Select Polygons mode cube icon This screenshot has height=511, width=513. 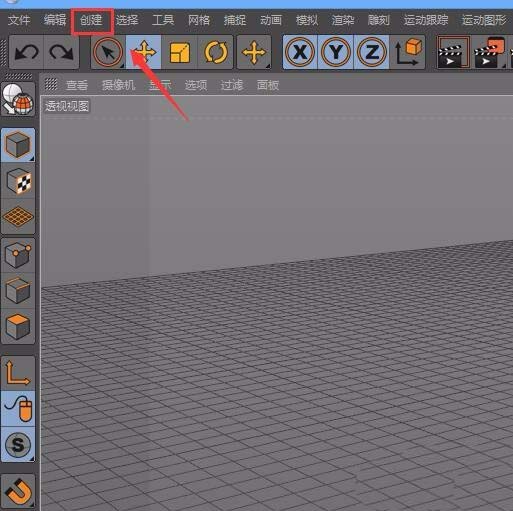pos(18,326)
